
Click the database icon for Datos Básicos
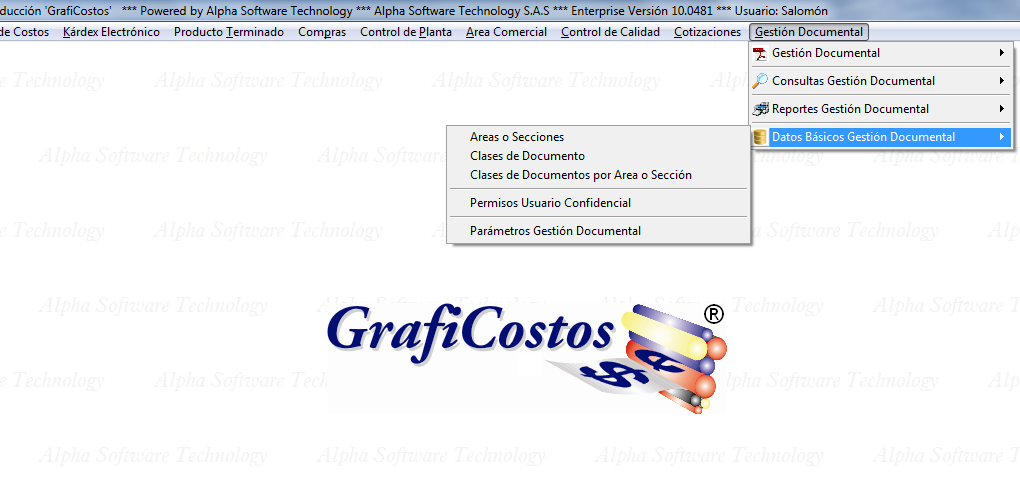(761, 137)
